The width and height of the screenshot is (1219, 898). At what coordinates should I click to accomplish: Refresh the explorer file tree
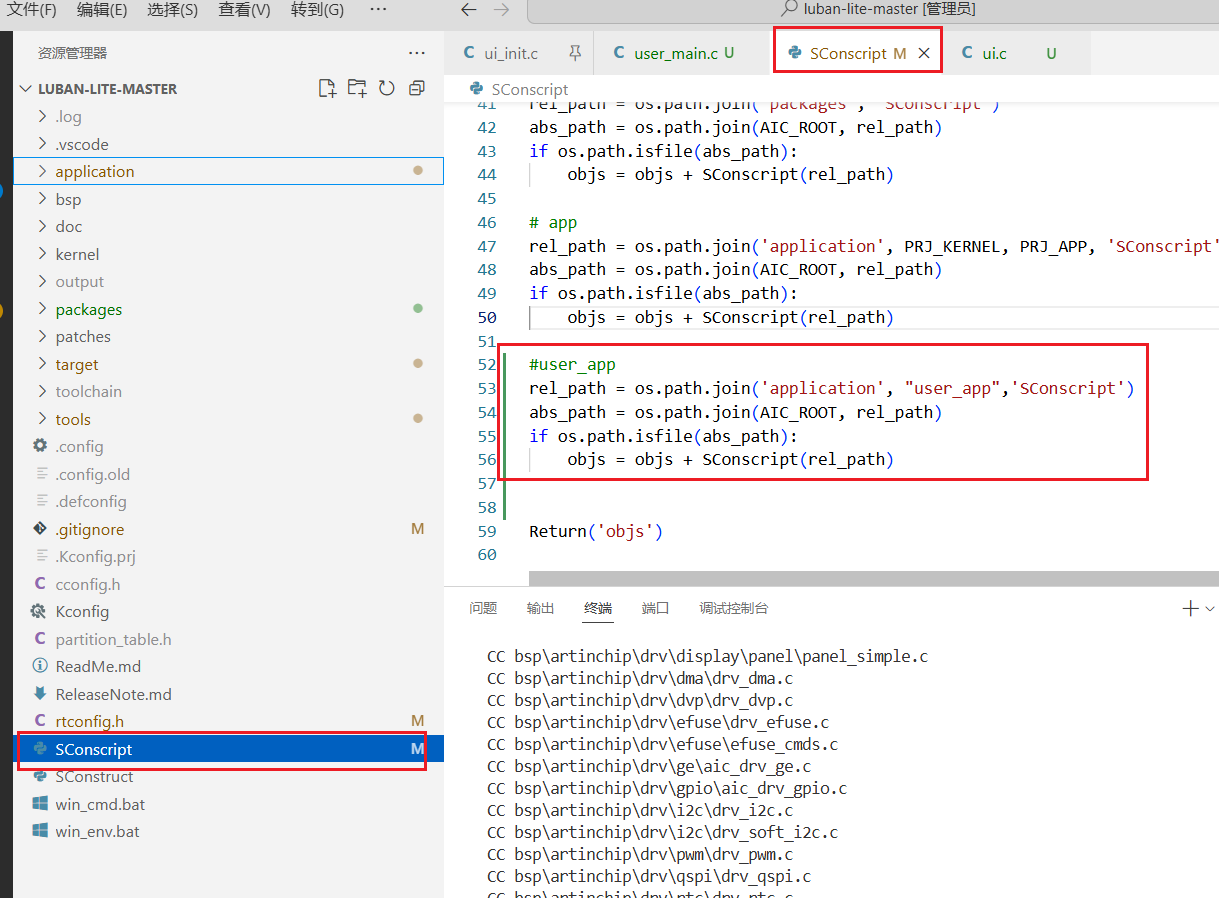[x=387, y=88]
